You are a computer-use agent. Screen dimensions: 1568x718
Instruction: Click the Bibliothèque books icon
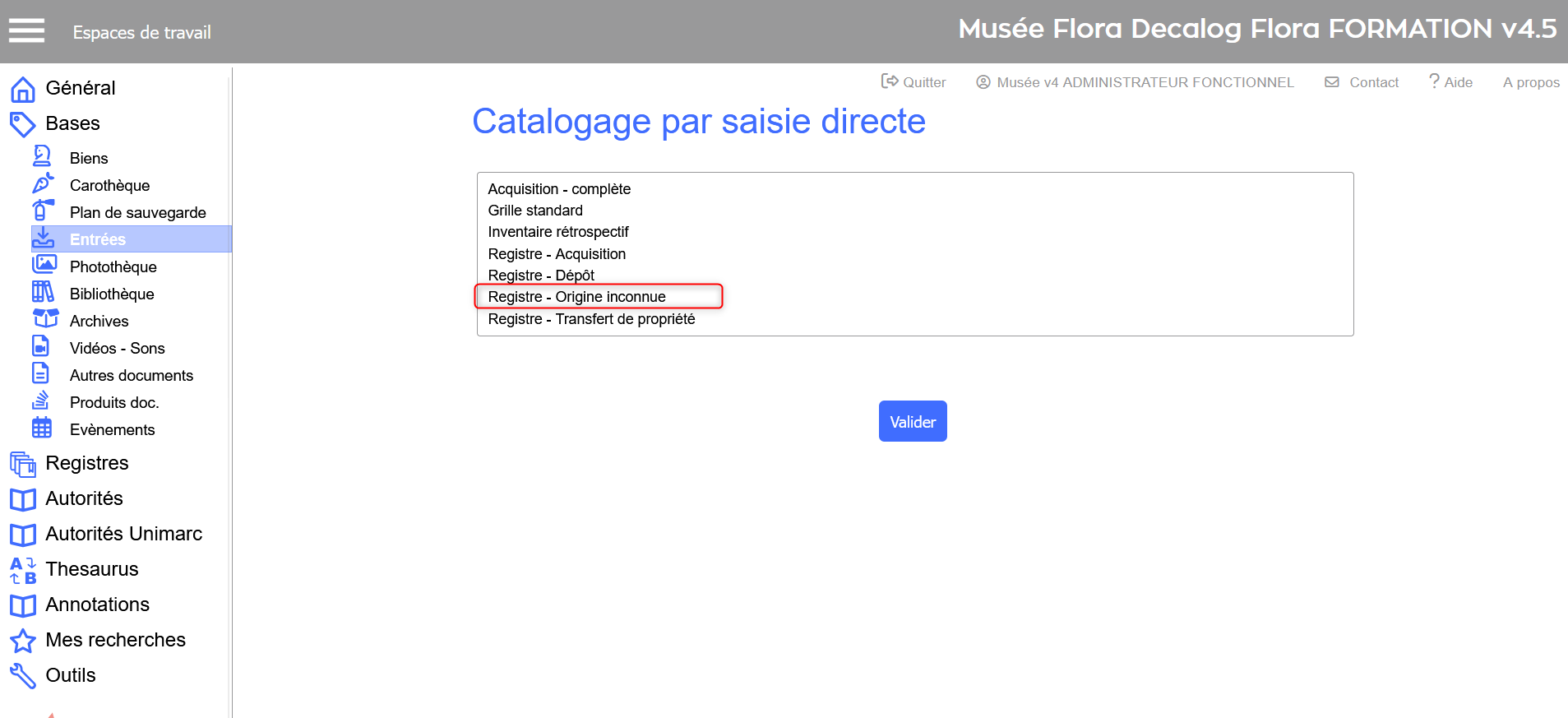(x=43, y=292)
